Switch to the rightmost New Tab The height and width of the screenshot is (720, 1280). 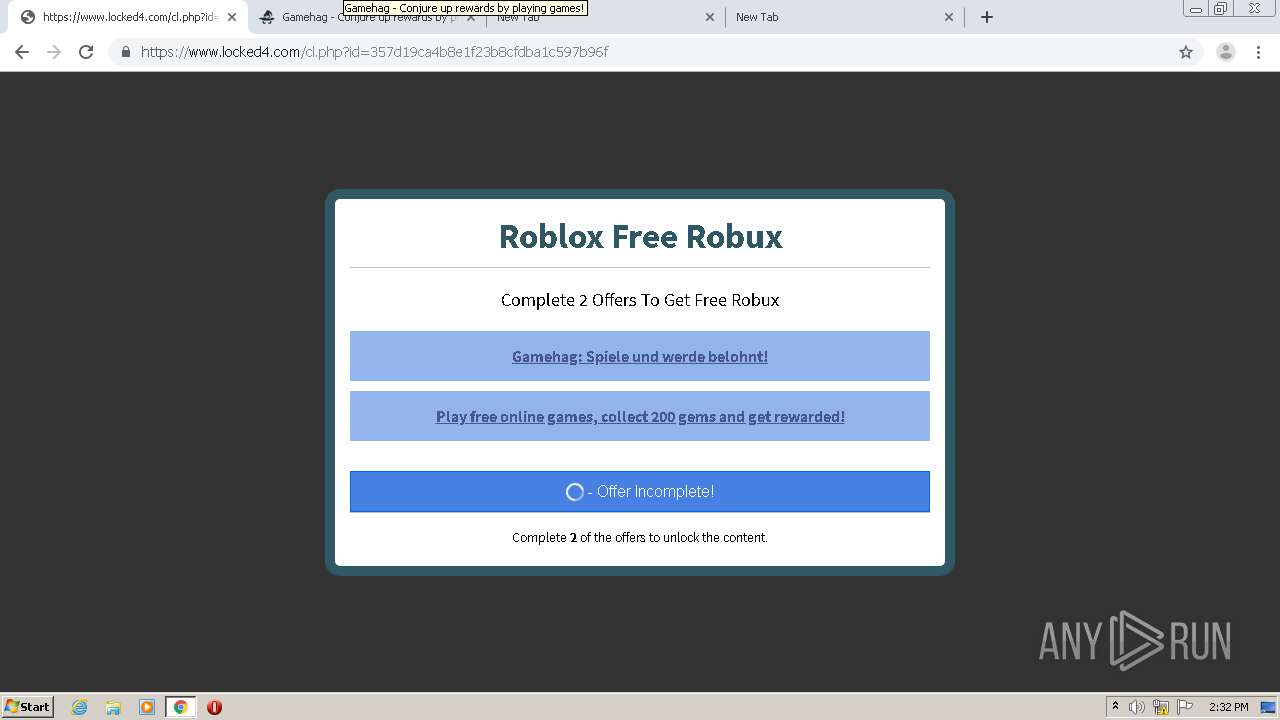pyautogui.click(x=845, y=17)
